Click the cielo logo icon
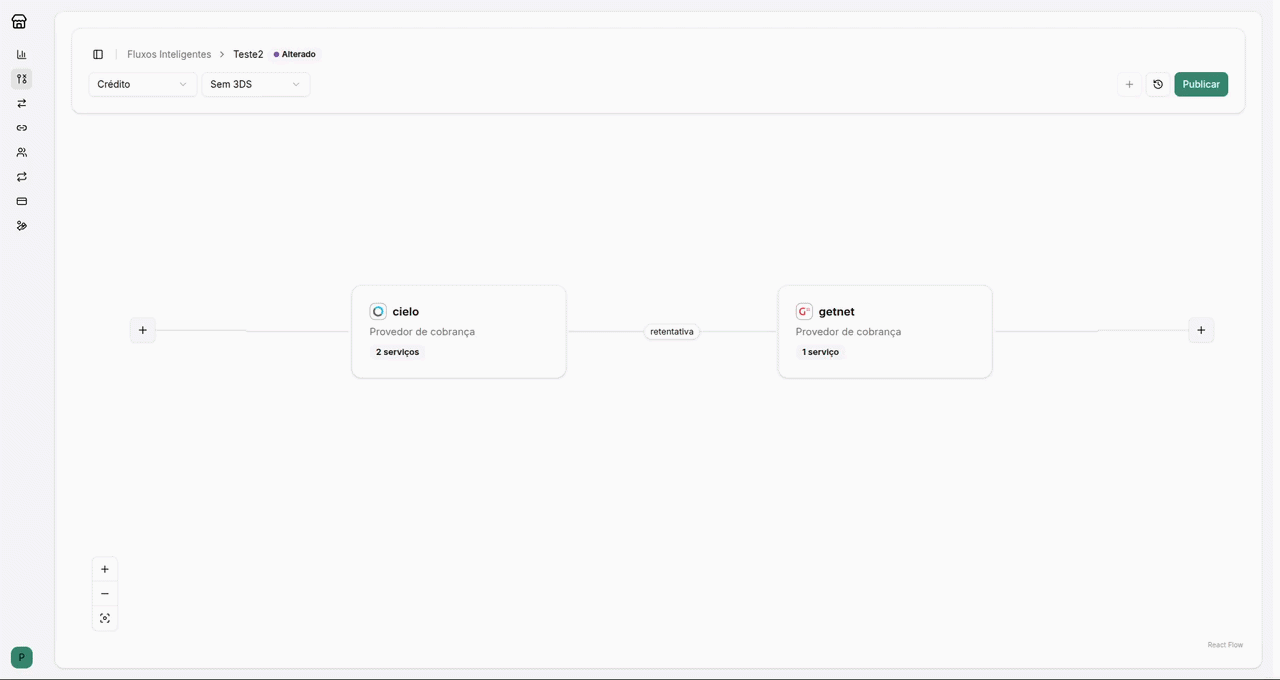 point(378,312)
